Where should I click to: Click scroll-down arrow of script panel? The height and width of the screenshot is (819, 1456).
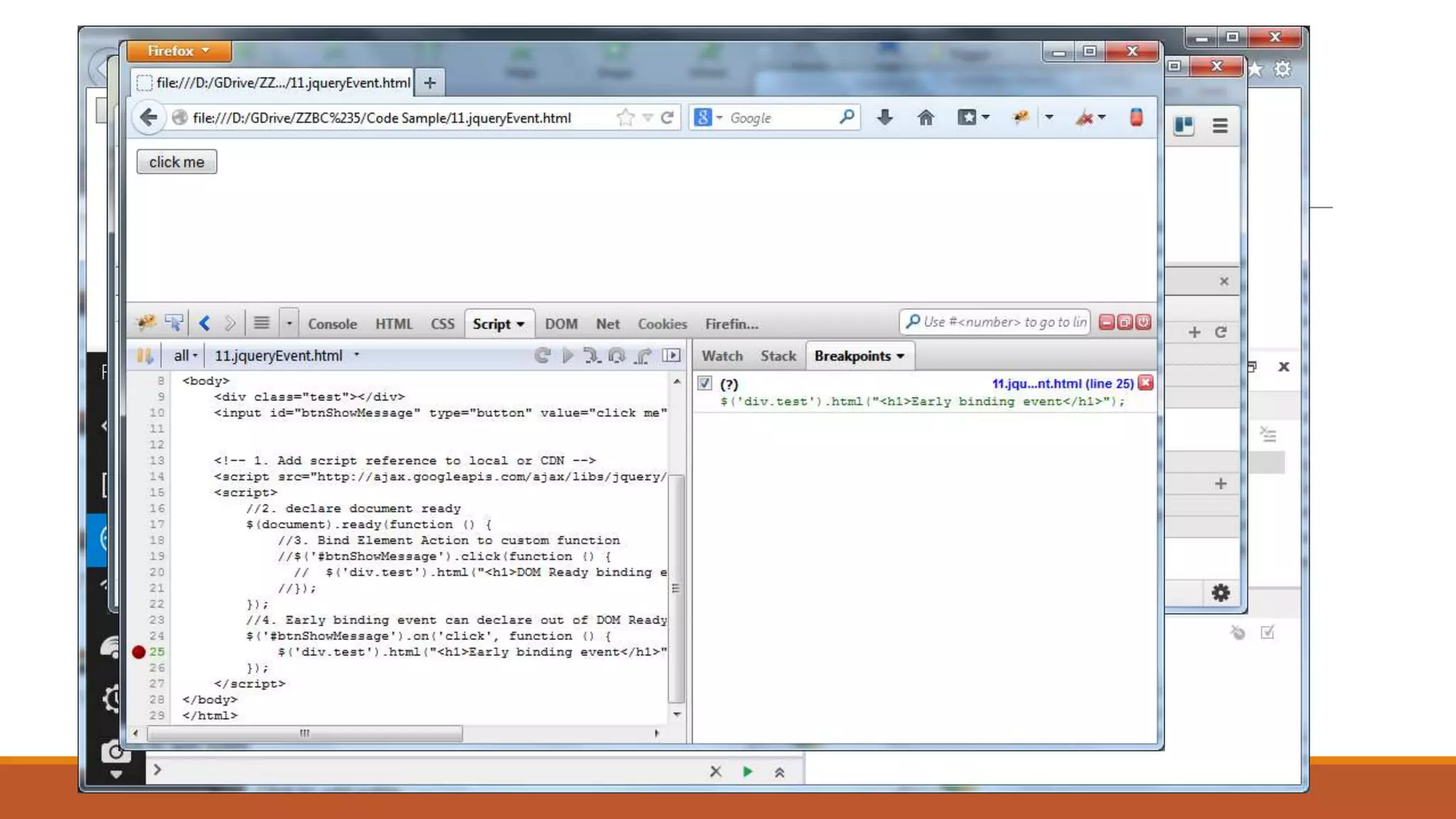677,714
